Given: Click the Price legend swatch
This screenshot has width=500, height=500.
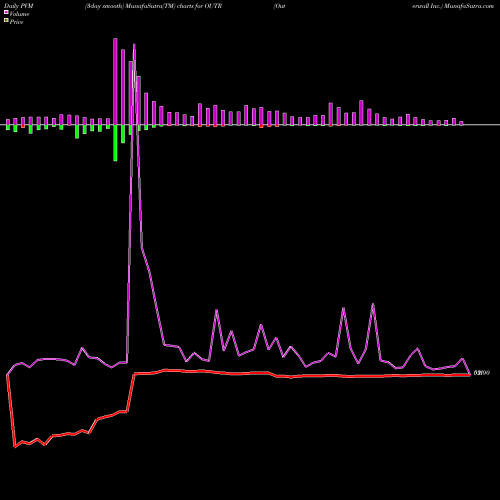Looking at the screenshot, I should pyautogui.click(x=6, y=21).
